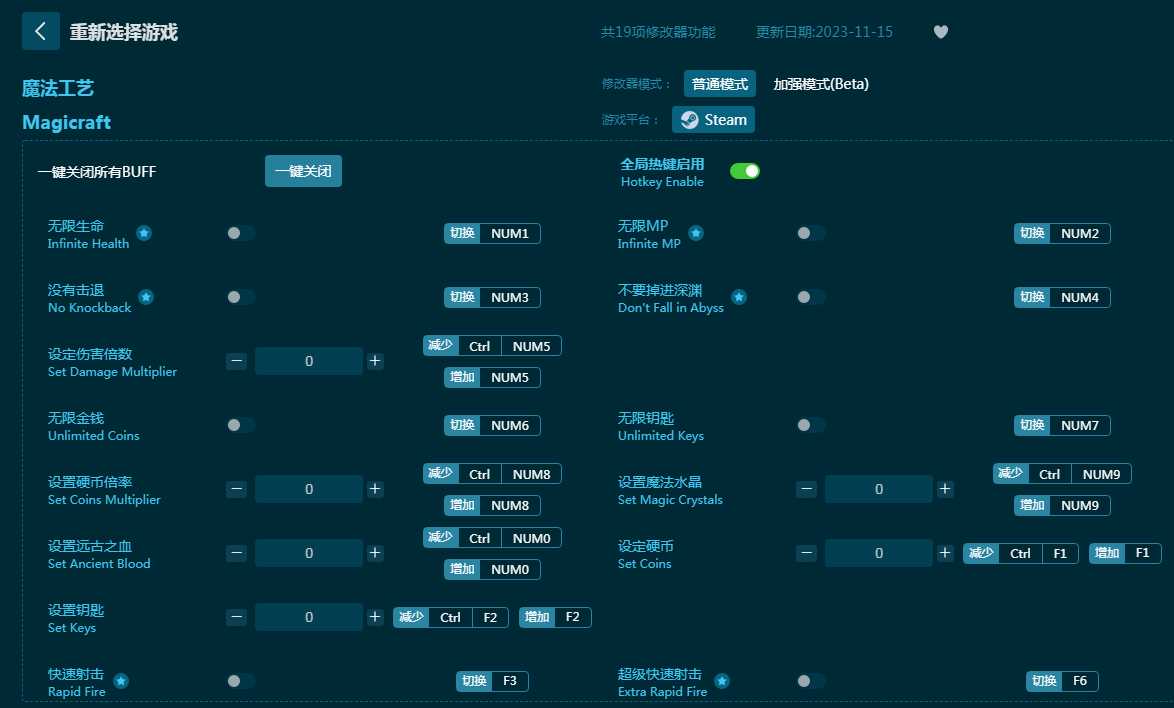
Task: Enable the Extra Rapid Fire switch
Action: pos(811,681)
